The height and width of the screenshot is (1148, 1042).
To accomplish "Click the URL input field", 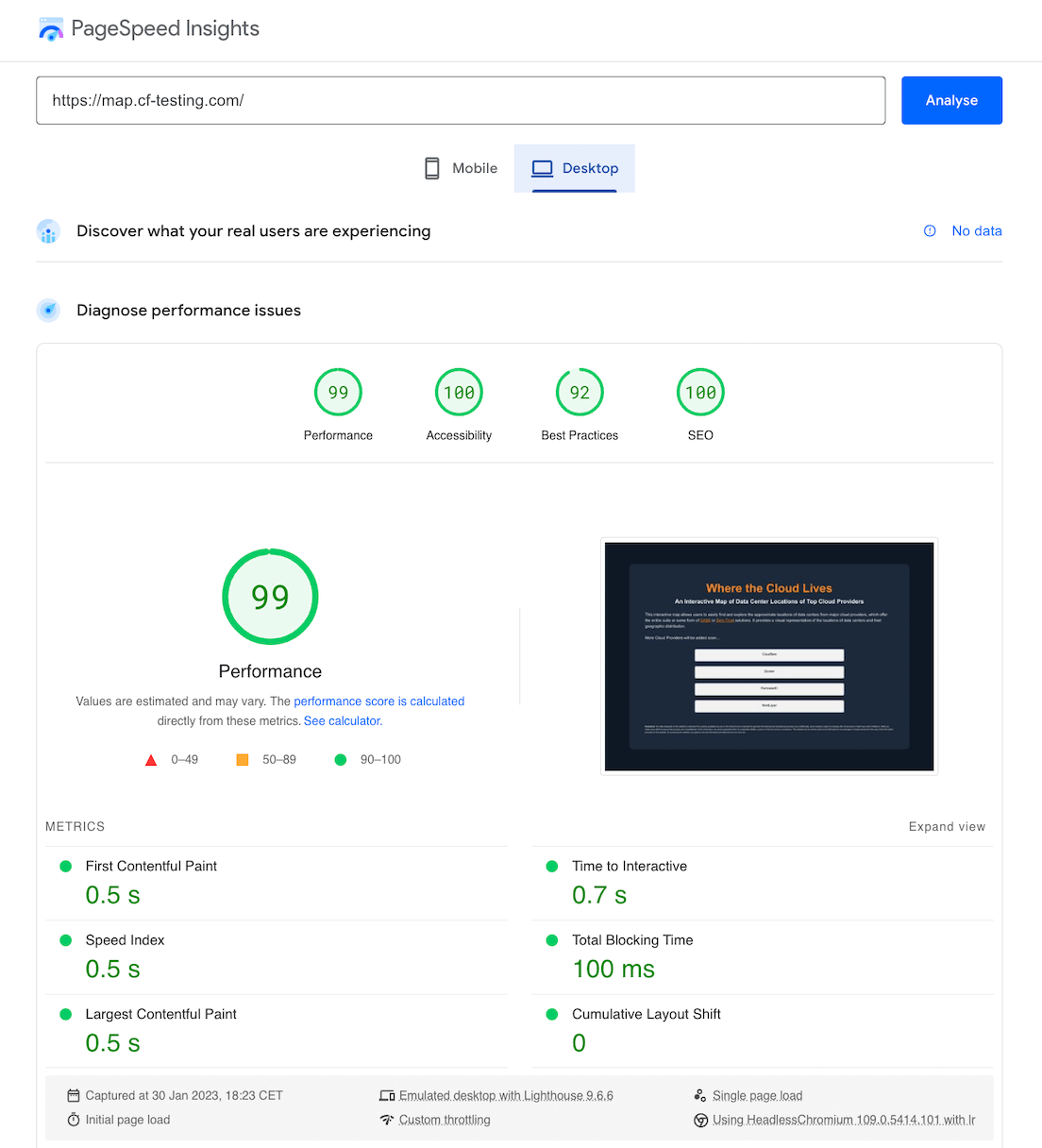I will coord(461,100).
